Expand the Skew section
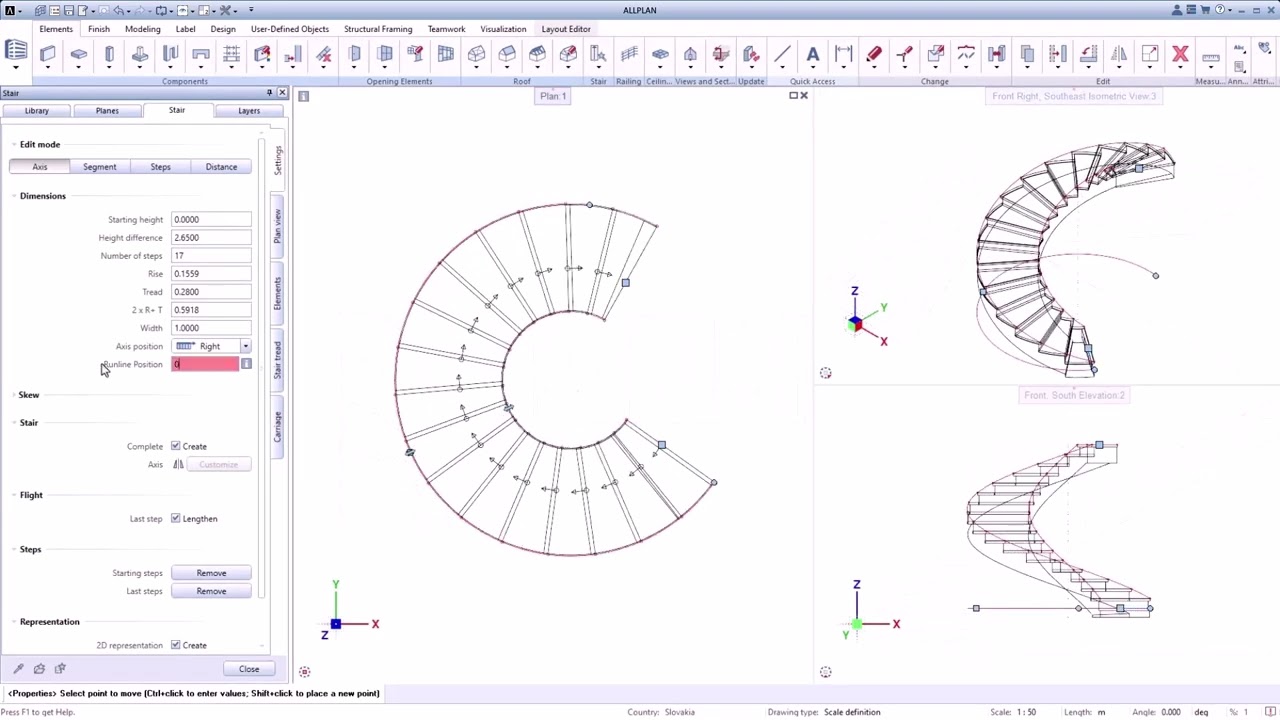This screenshot has height=720, width=1280. click(x=28, y=395)
